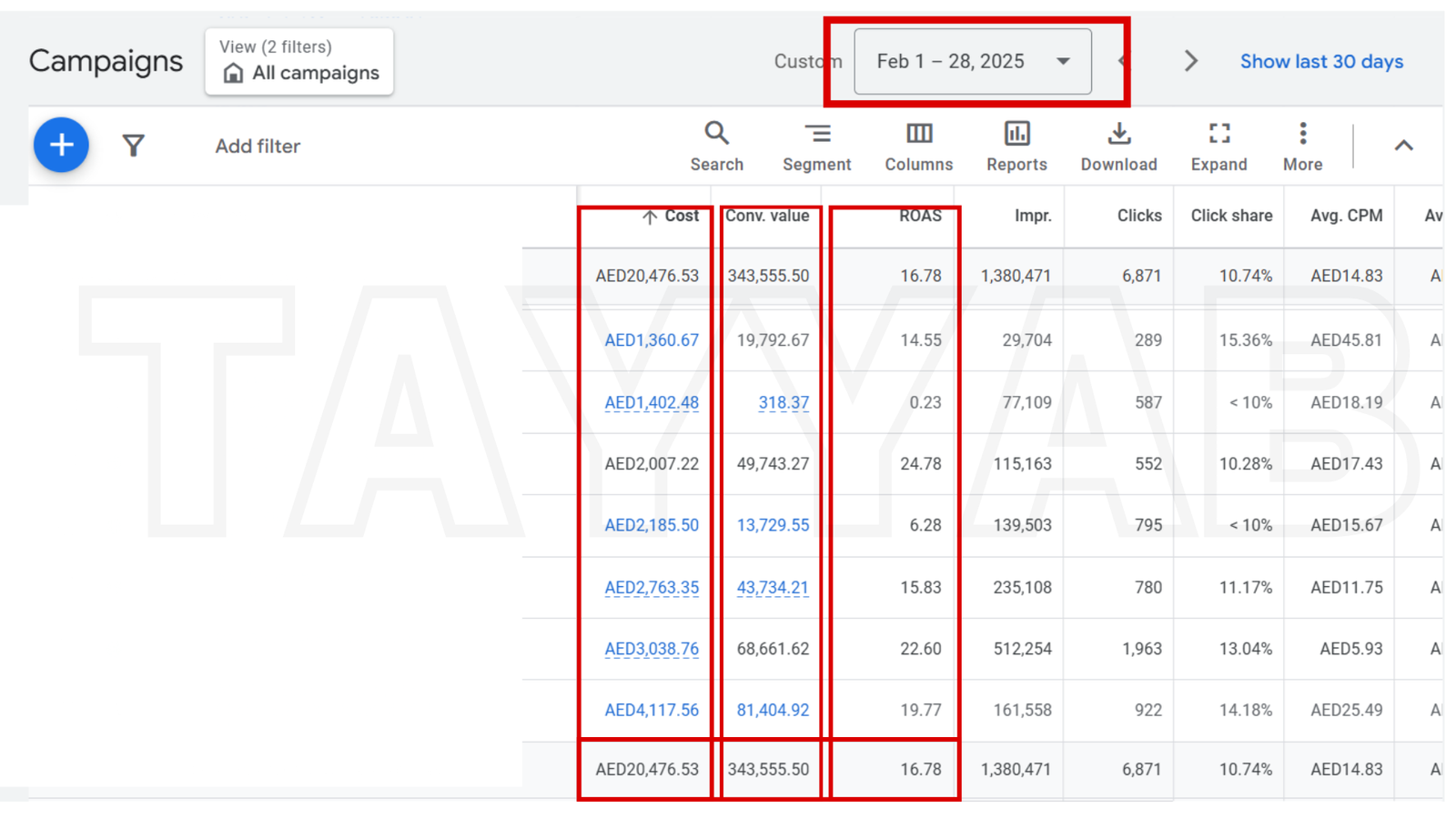1456x819 pixels.
Task: Download the campaigns table
Action: [1118, 146]
